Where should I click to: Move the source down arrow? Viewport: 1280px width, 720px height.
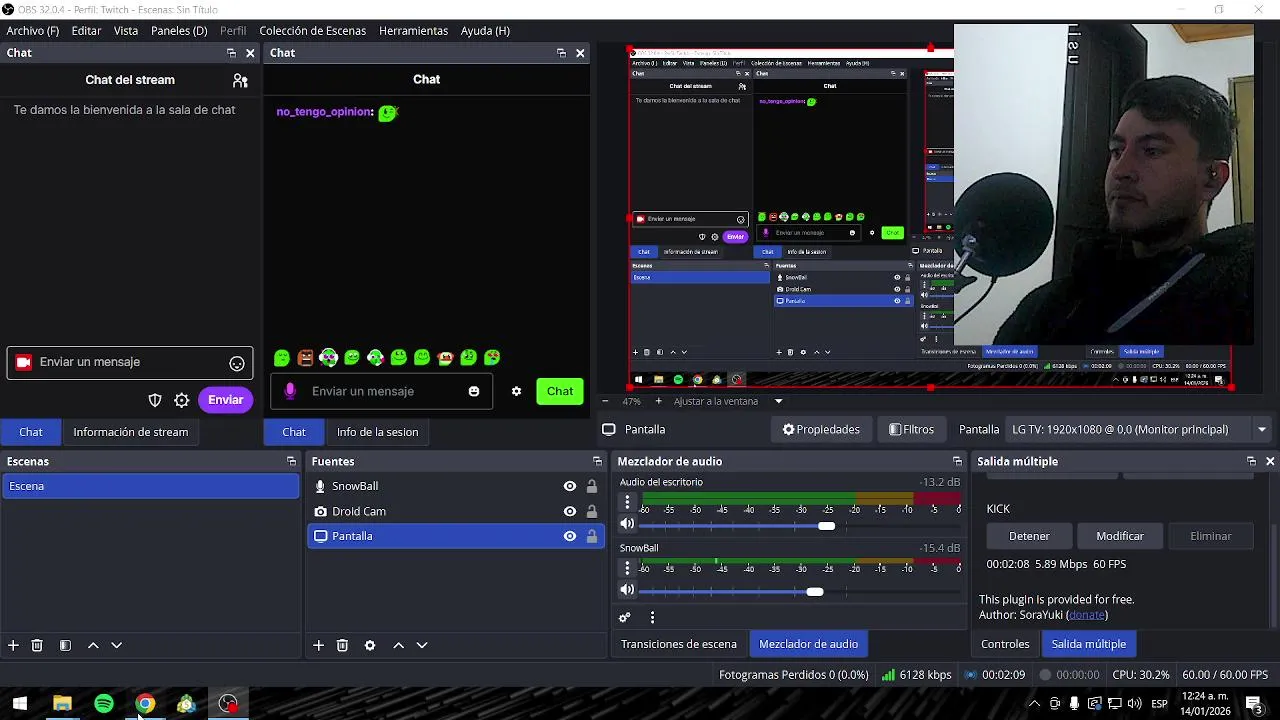click(421, 645)
